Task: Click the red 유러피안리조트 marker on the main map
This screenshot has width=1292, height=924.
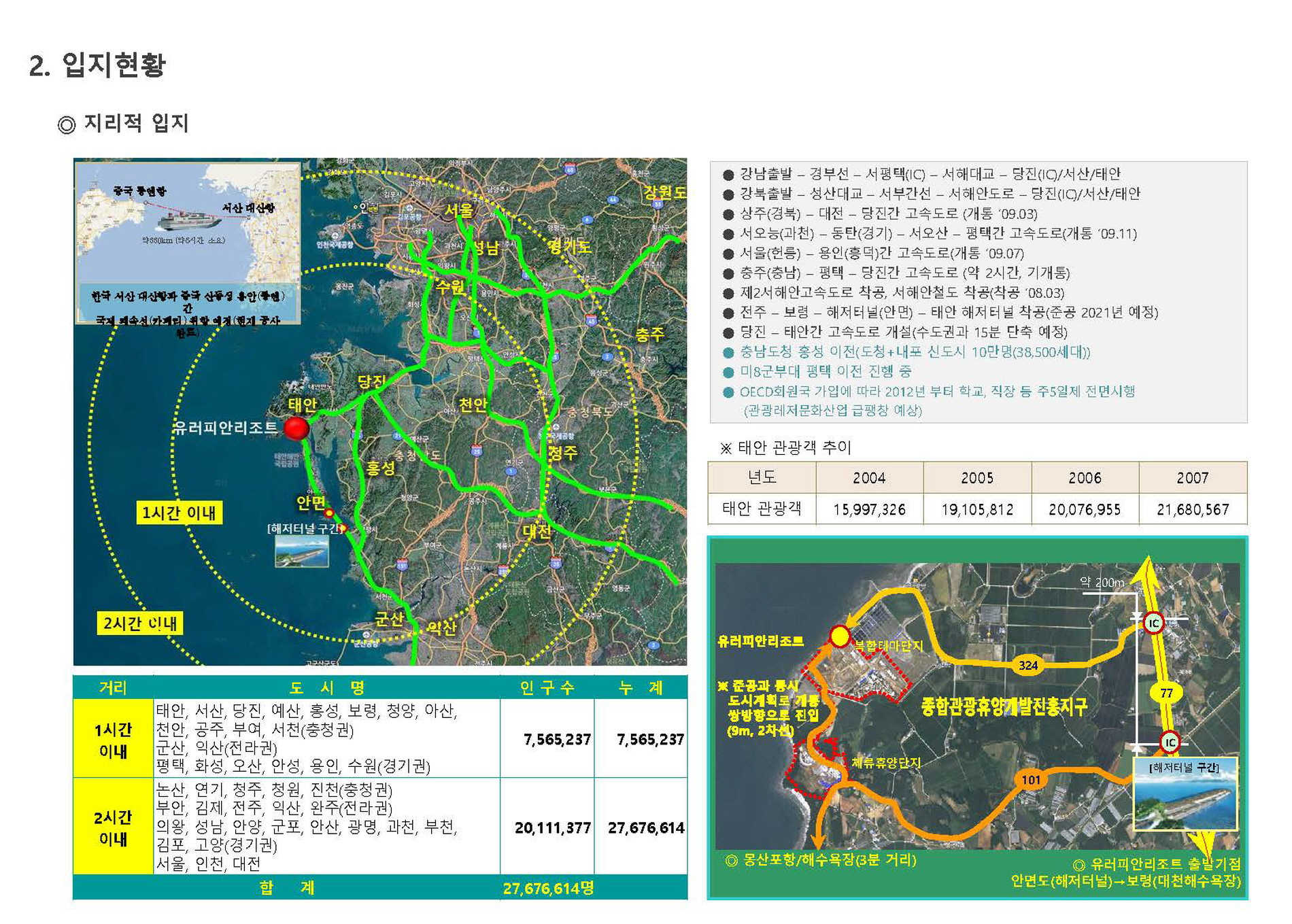Action: 296,428
